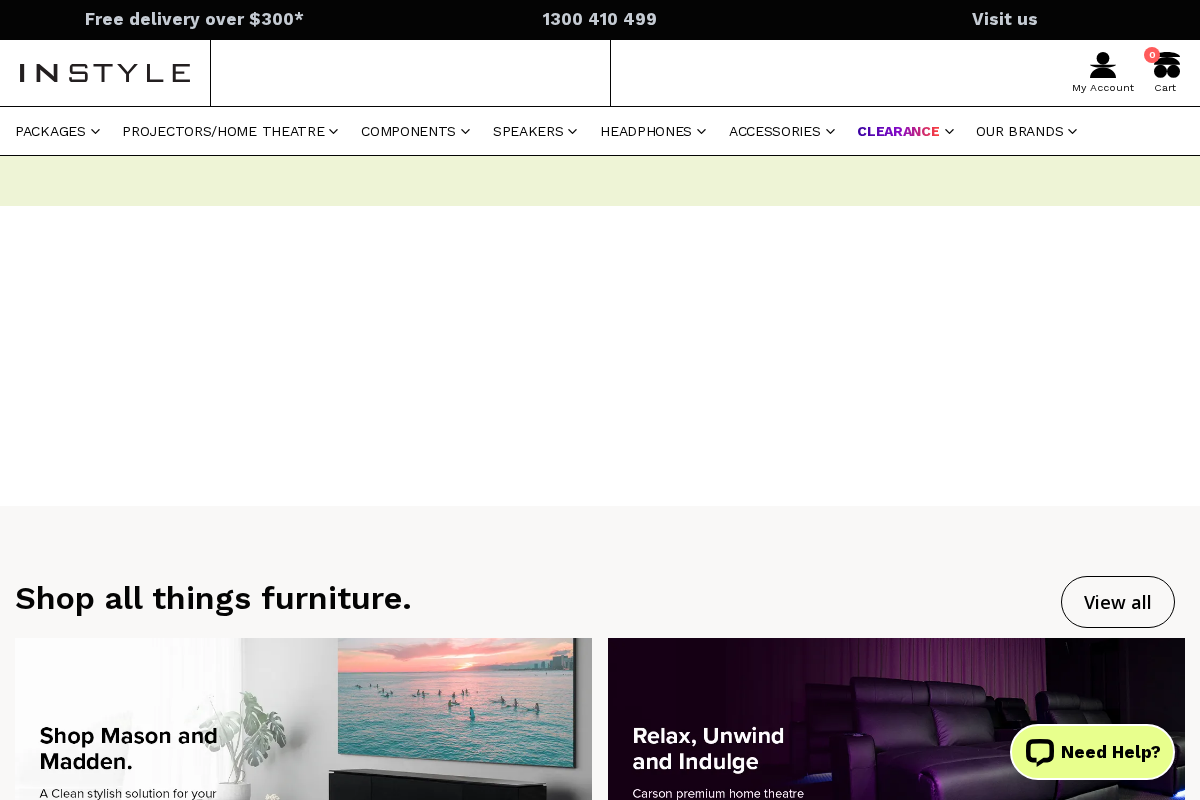The image size is (1200, 800).
Task: Select the account person icon in header
Action: click(1102, 65)
